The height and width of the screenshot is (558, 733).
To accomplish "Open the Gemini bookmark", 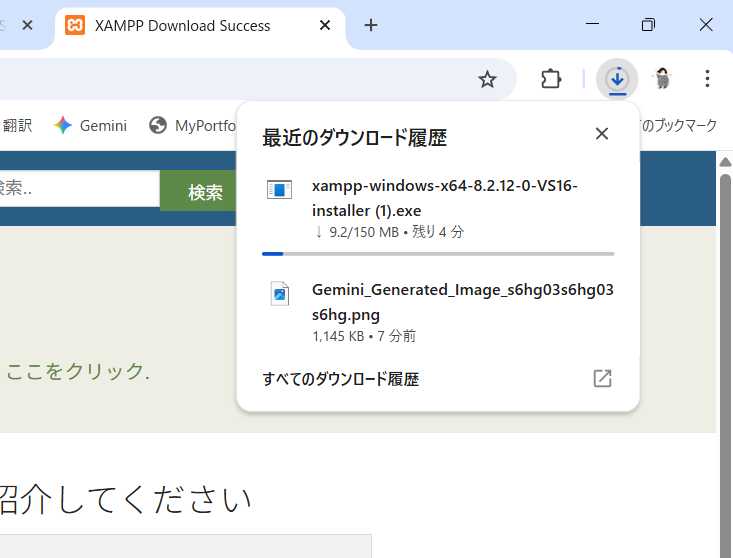I will (91, 125).
